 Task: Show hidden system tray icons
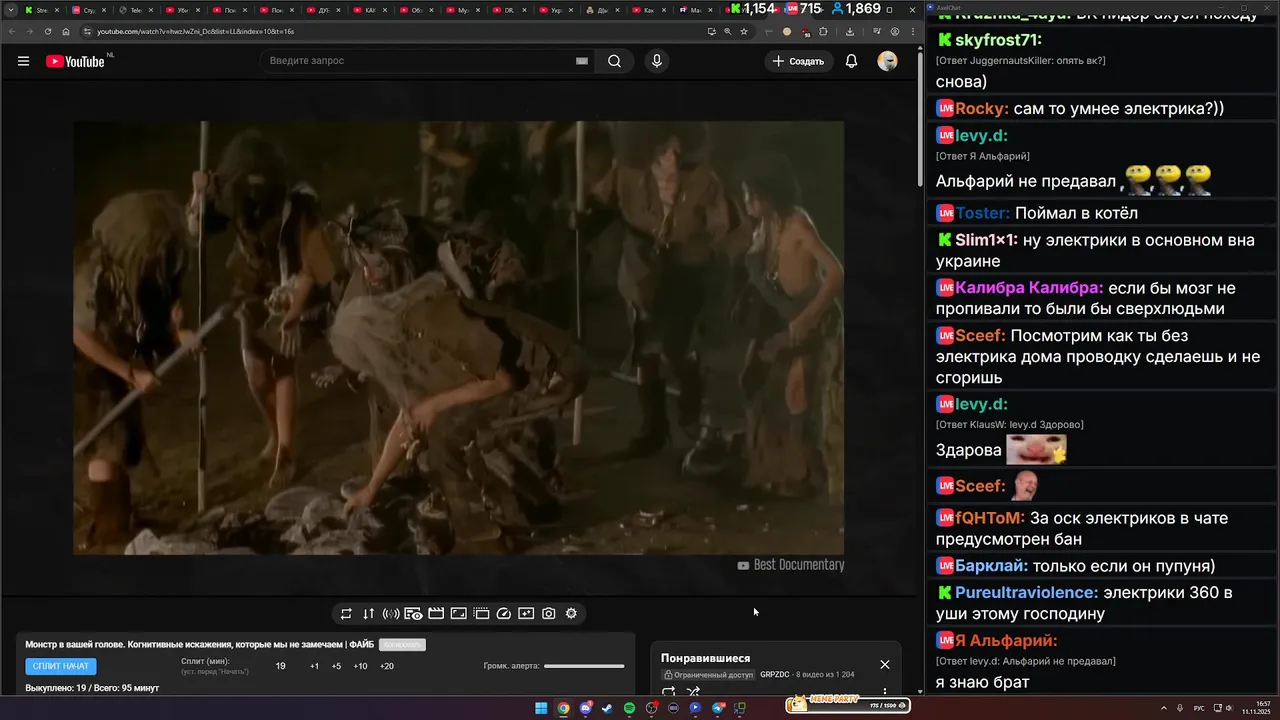[x=1163, y=708]
